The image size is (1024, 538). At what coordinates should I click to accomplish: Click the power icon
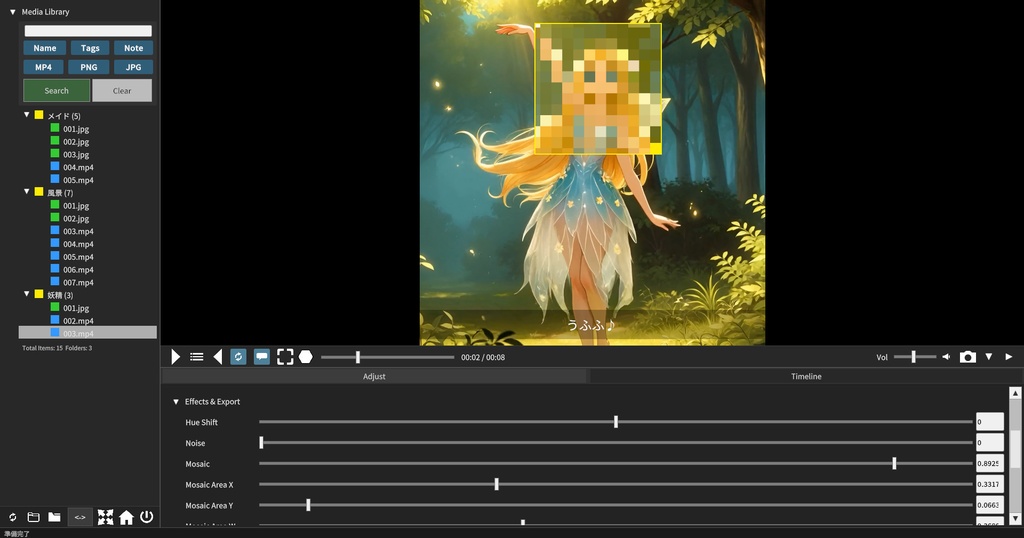click(147, 517)
